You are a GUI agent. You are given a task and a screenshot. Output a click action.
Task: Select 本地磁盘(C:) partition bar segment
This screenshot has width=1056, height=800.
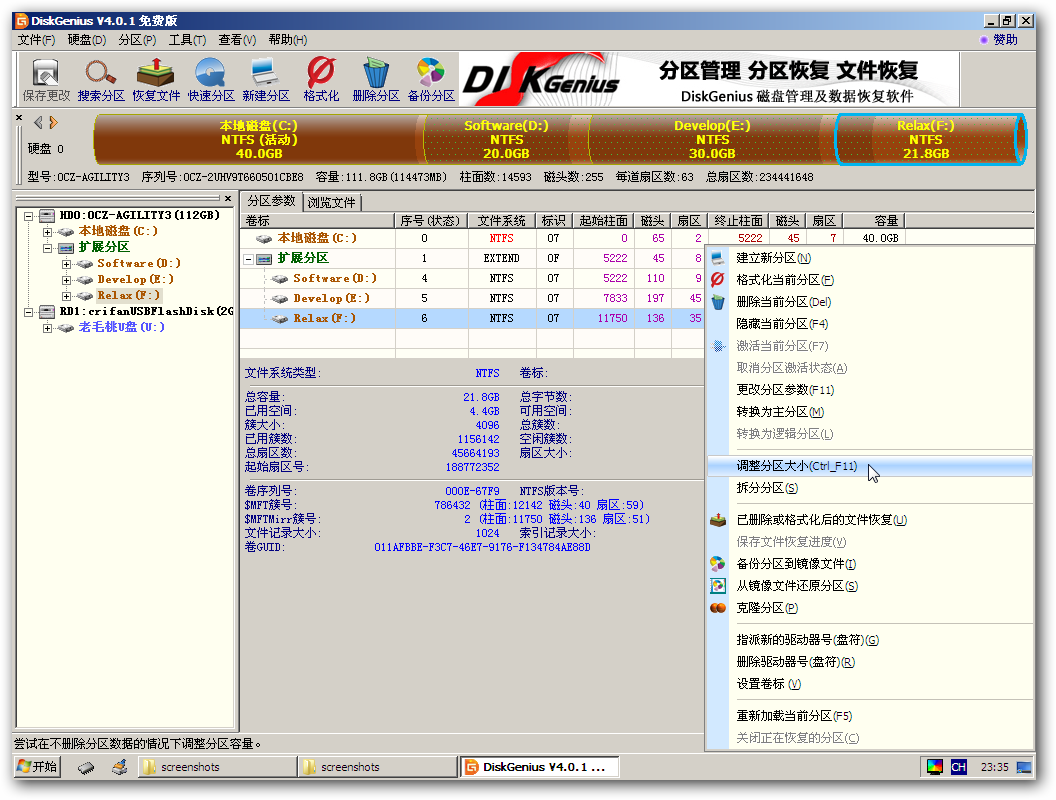pos(259,139)
